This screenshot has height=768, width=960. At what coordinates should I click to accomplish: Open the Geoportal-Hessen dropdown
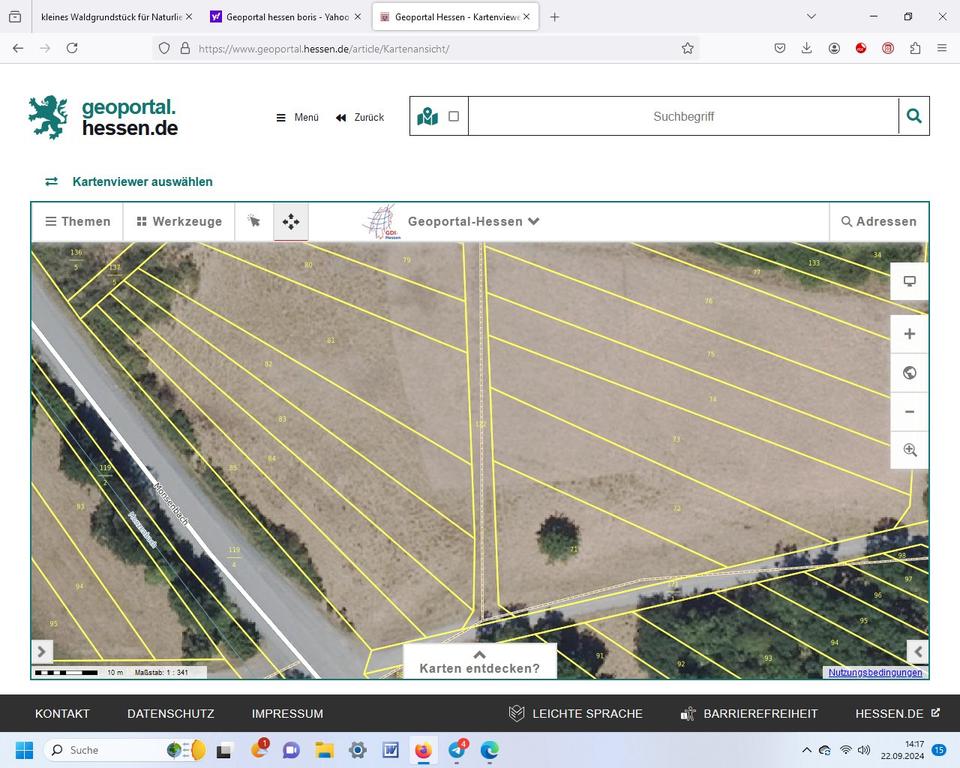(x=473, y=222)
